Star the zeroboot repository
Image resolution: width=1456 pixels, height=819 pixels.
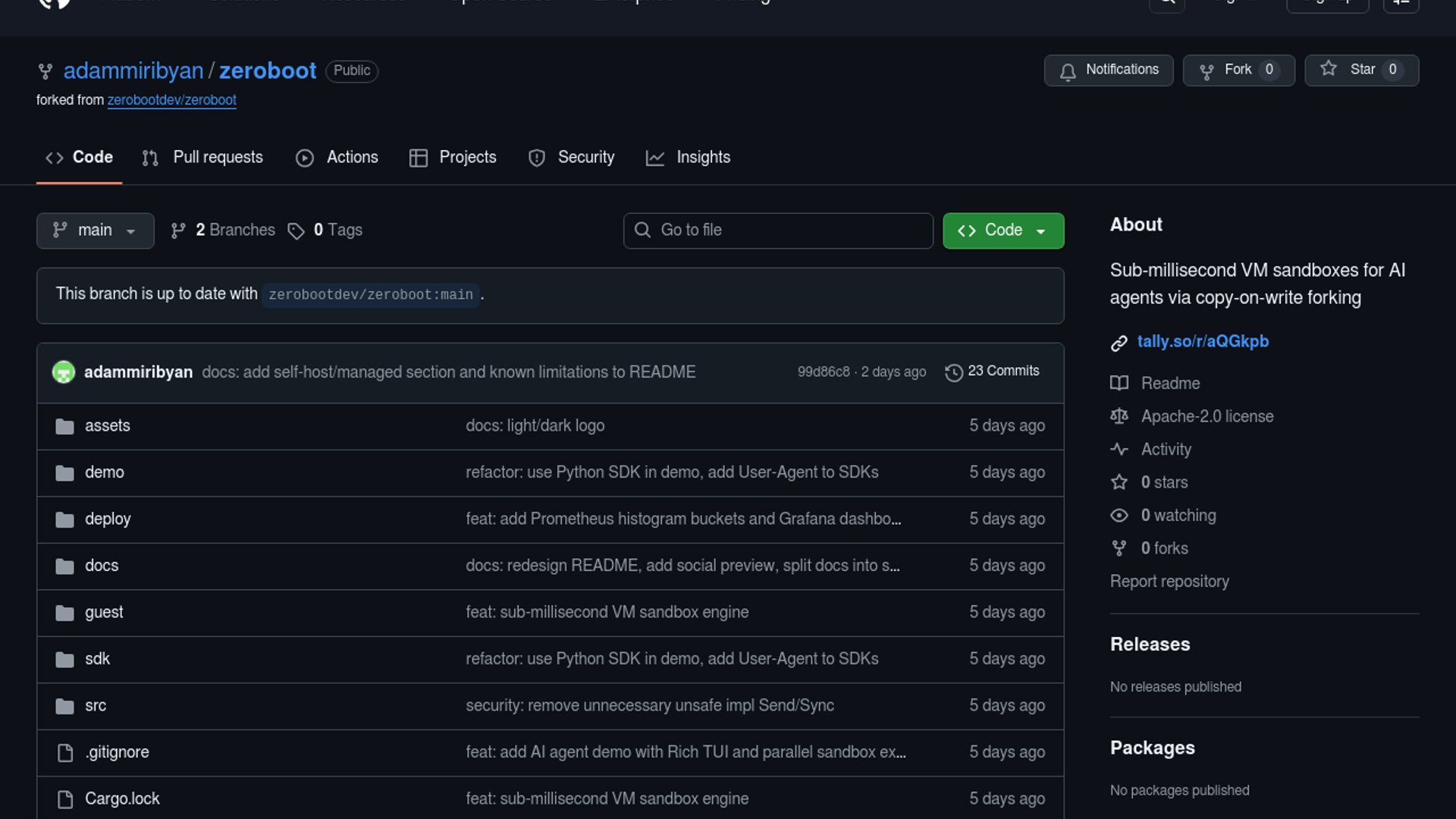tap(1360, 71)
